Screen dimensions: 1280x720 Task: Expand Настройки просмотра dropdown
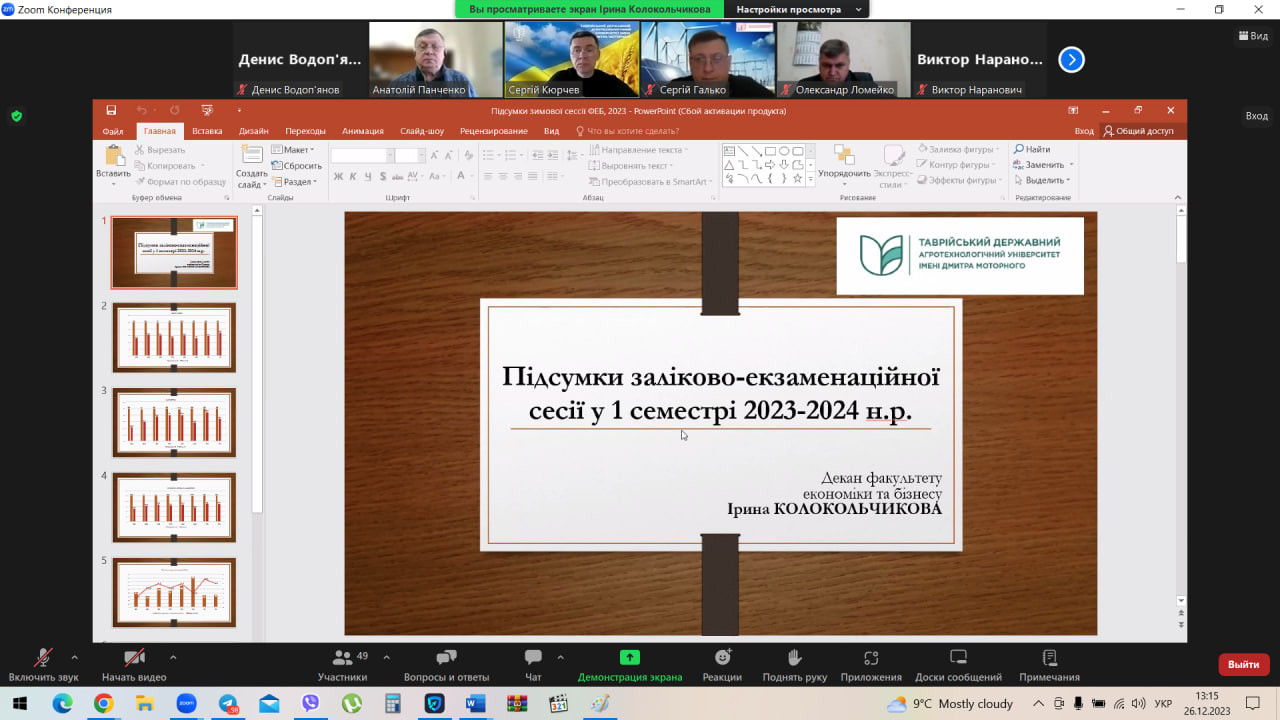(x=798, y=9)
